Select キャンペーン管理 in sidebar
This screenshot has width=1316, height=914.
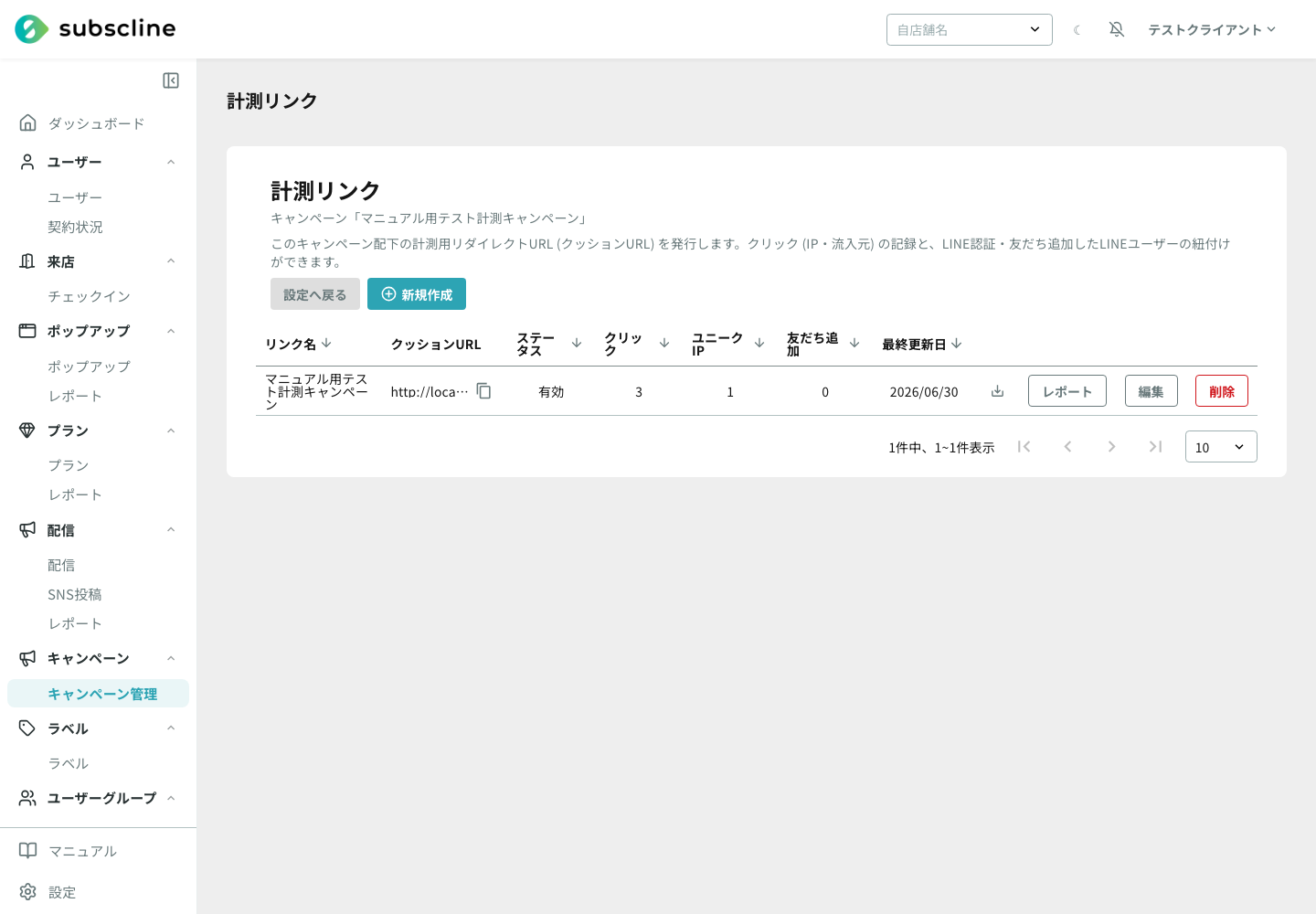pos(98,694)
